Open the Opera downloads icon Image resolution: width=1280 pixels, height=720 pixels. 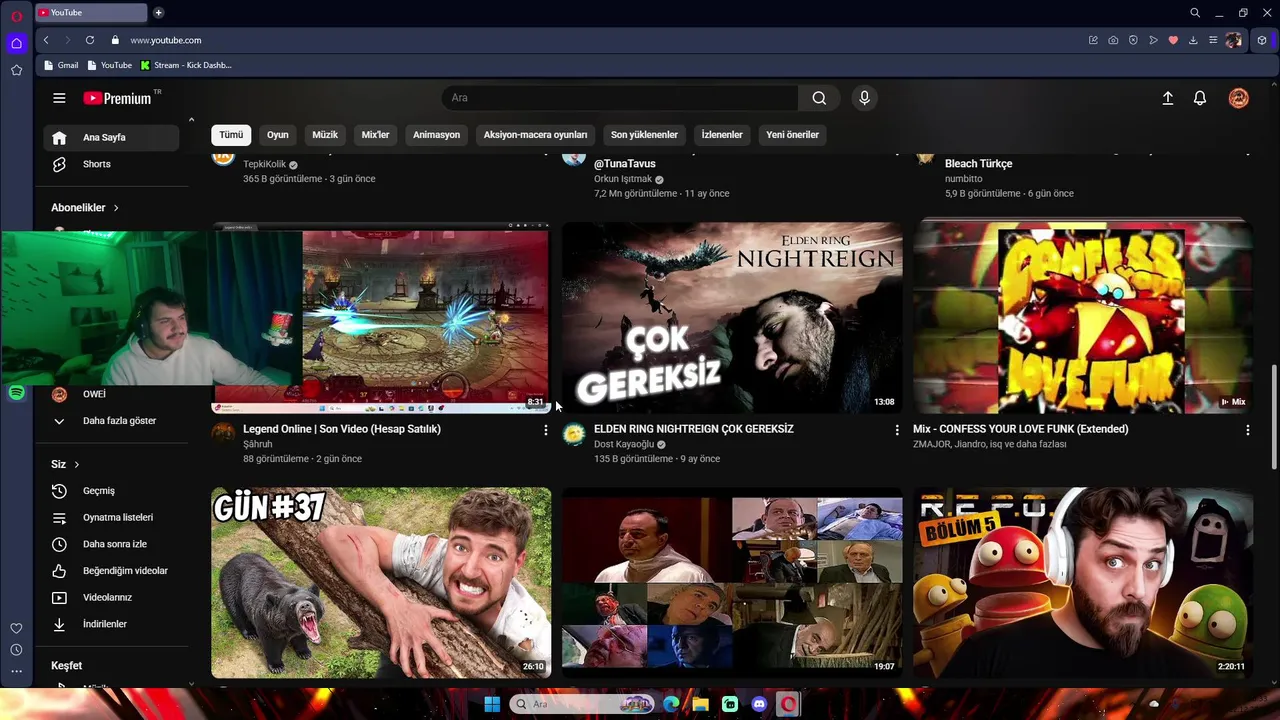point(1193,40)
